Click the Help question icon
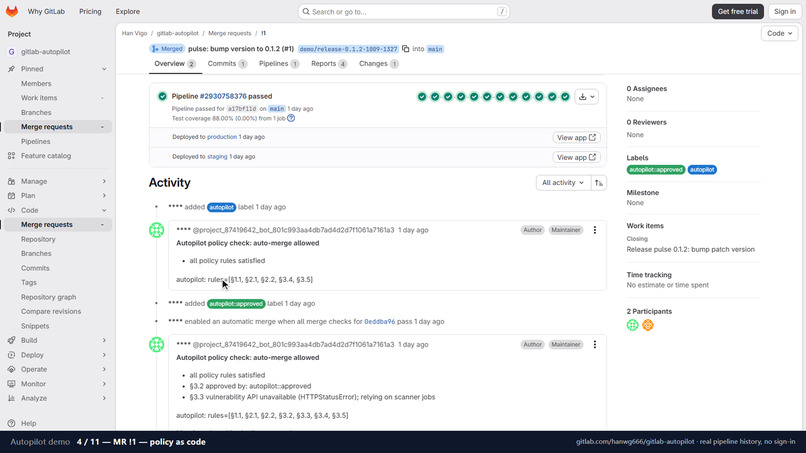806x453 pixels. tap(11, 424)
